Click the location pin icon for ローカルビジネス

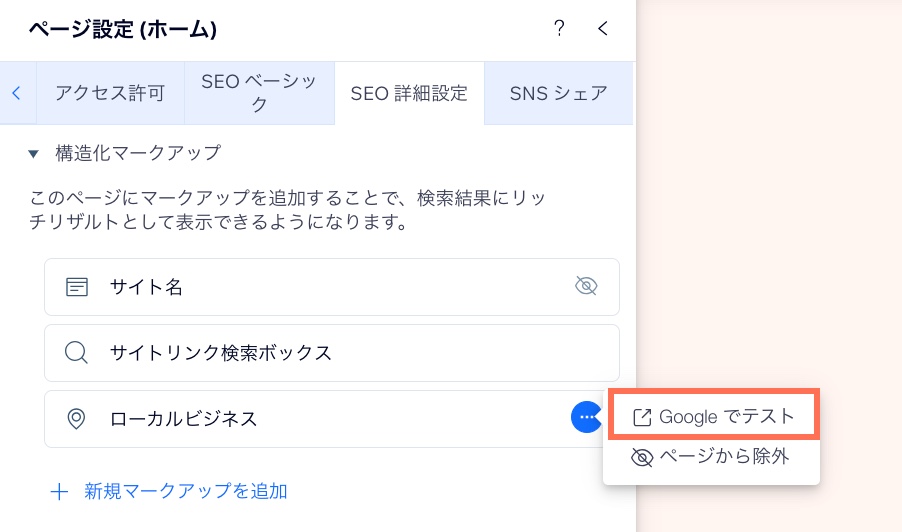click(76, 419)
